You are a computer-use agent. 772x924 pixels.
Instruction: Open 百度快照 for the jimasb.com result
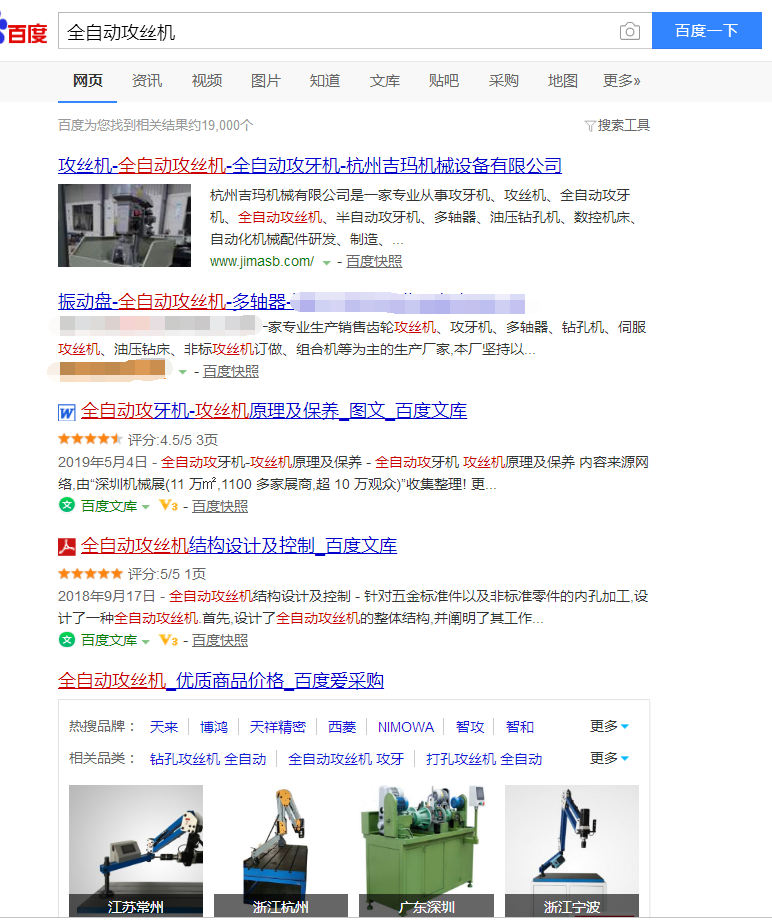[x=374, y=262]
